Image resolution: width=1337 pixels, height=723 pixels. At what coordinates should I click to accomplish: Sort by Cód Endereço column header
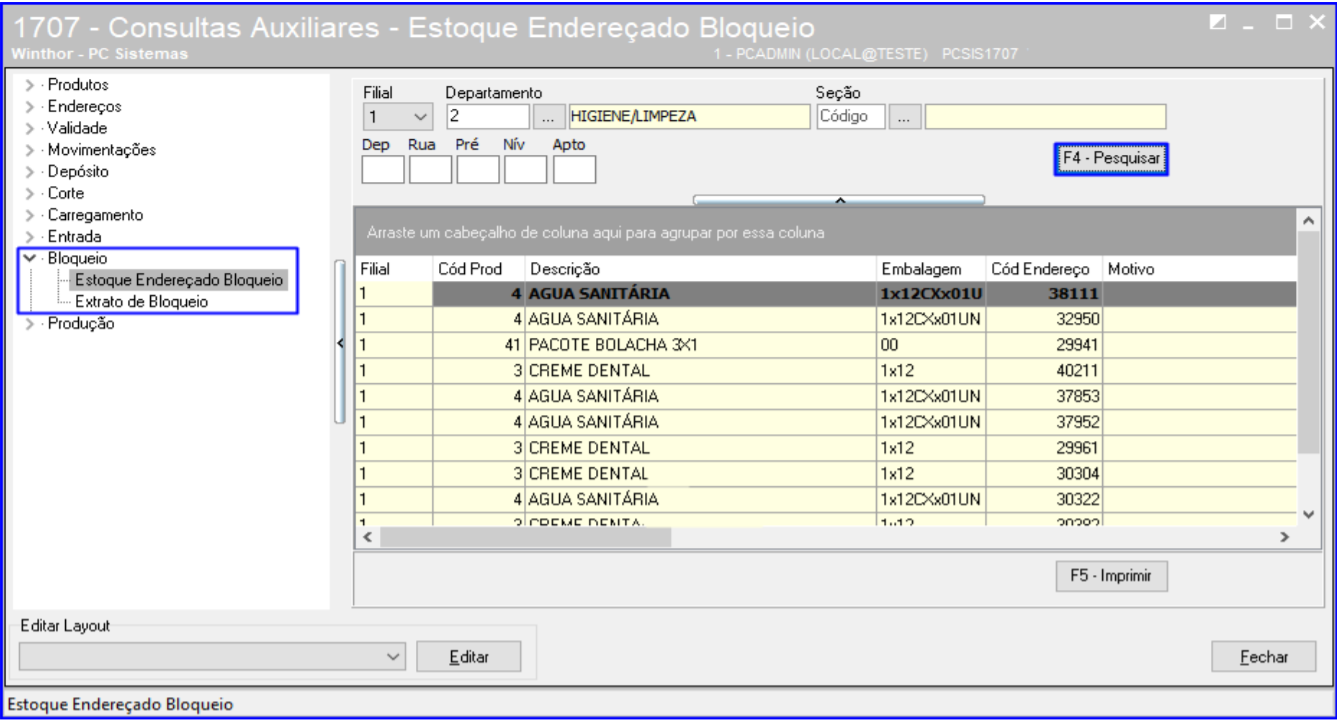pos(1043,269)
